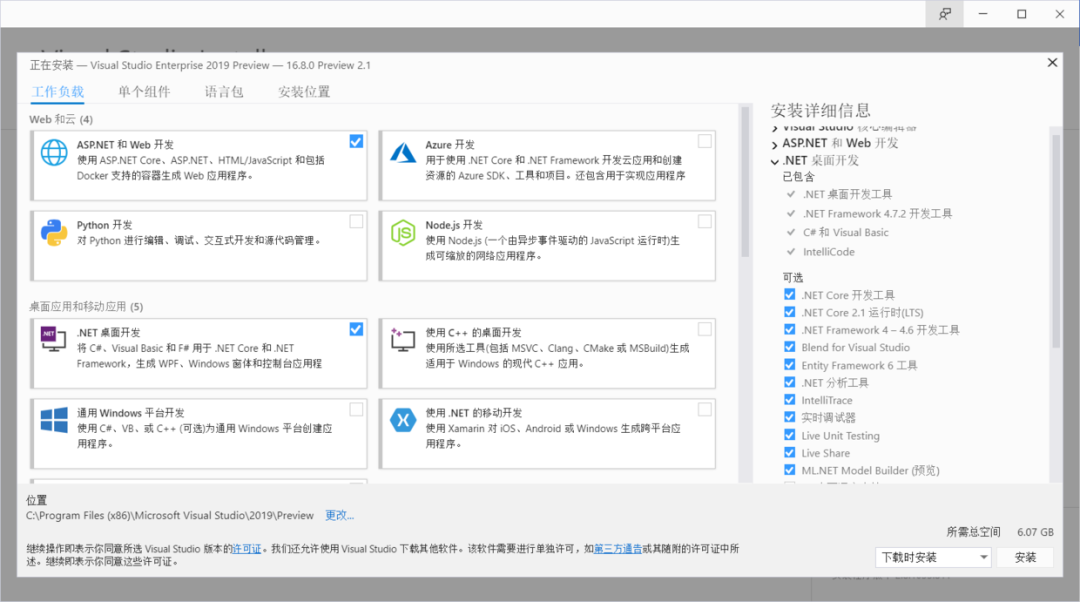Image resolution: width=1080 pixels, height=602 pixels.
Task: Uncheck .NET Core 开发工具 option
Action: tap(789, 295)
